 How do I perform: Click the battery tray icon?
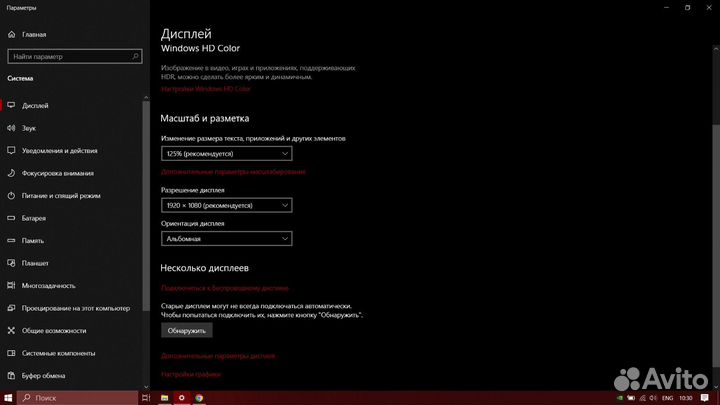631,398
